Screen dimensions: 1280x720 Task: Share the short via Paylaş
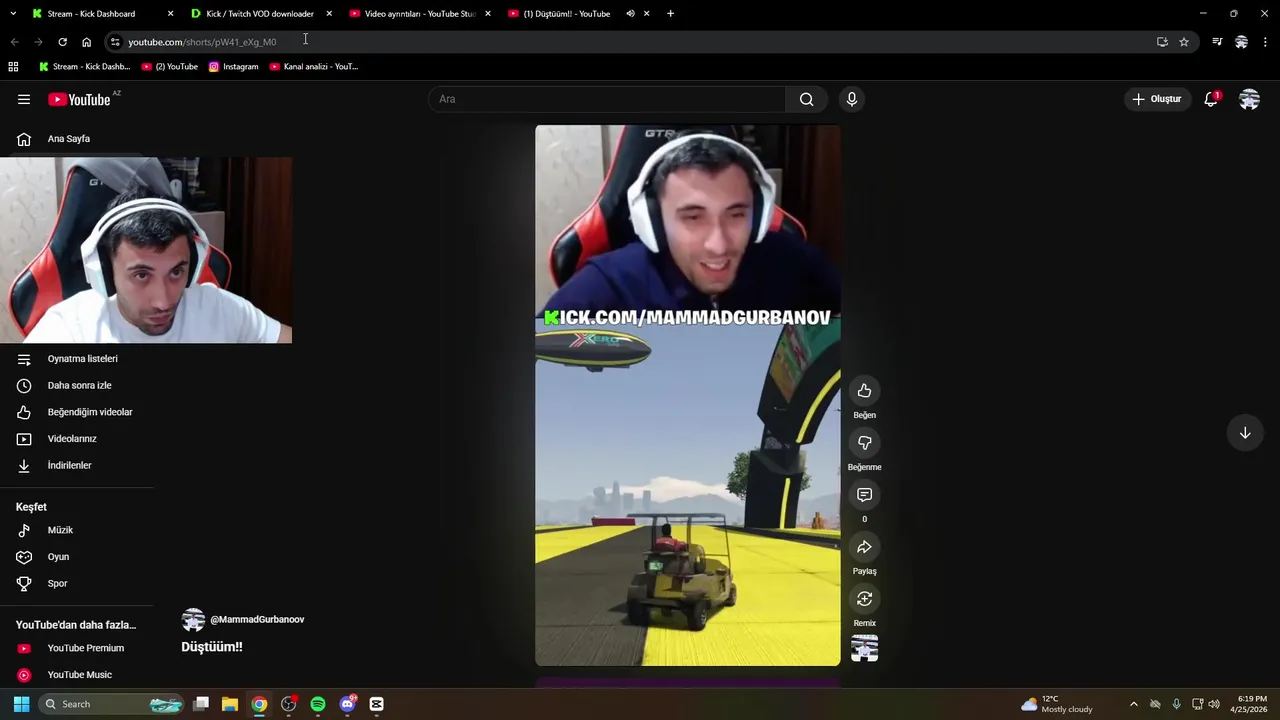[x=864, y=547]
